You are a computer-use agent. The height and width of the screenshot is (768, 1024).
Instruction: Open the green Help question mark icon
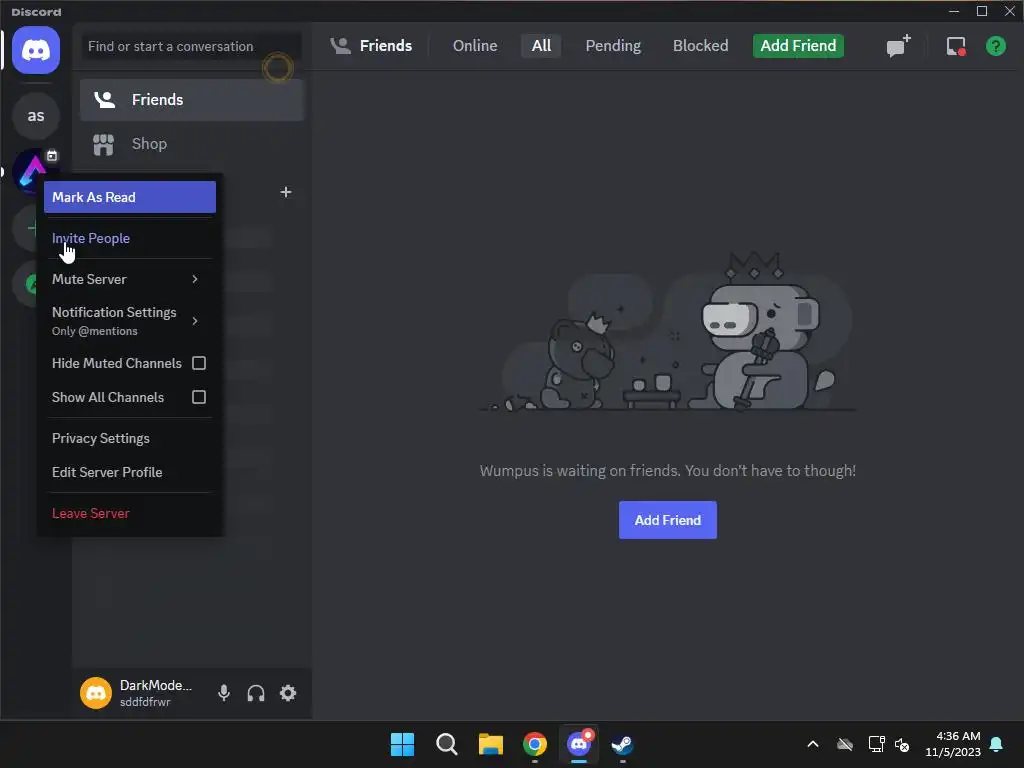[995, 46]
